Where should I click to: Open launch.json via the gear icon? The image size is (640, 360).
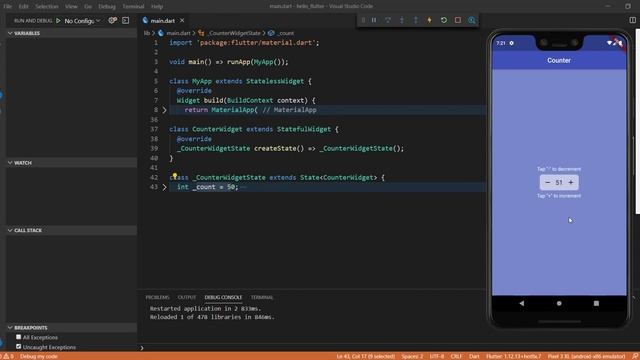[112, 20]
